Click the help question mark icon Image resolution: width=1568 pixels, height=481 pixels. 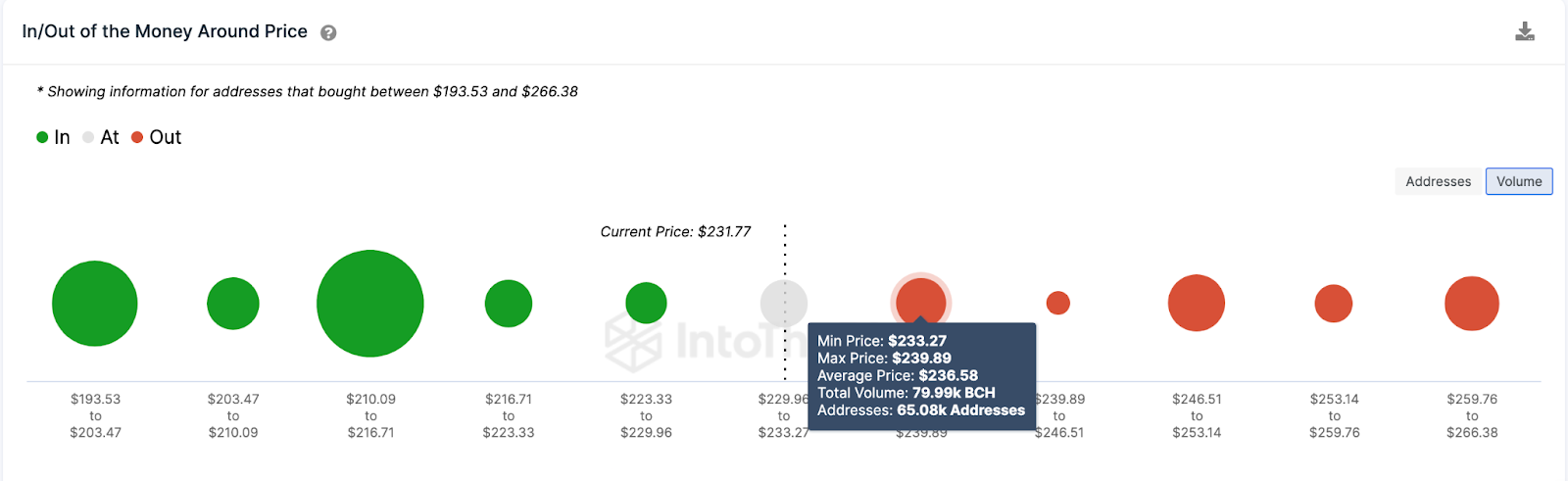pyautogui.click(x=328, y=32)
